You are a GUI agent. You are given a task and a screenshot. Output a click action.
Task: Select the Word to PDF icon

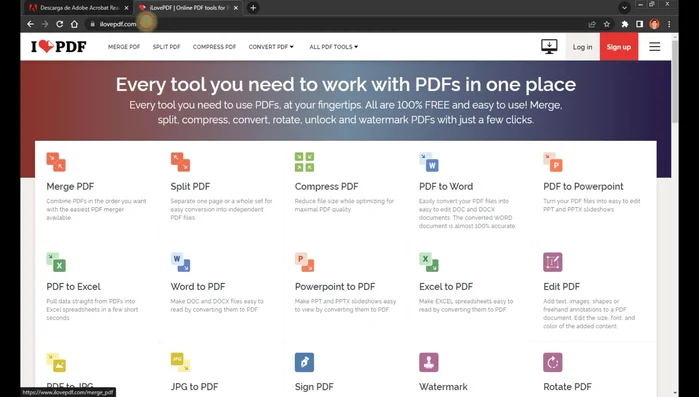pyautogui.click(x=180, y=262)
